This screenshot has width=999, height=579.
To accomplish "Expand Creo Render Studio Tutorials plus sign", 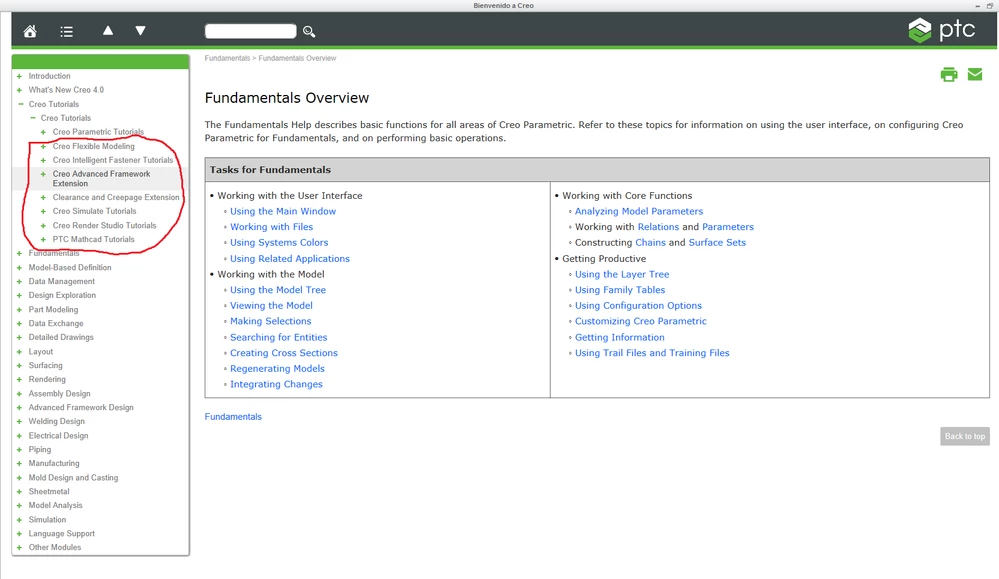I will coord(43,225).
